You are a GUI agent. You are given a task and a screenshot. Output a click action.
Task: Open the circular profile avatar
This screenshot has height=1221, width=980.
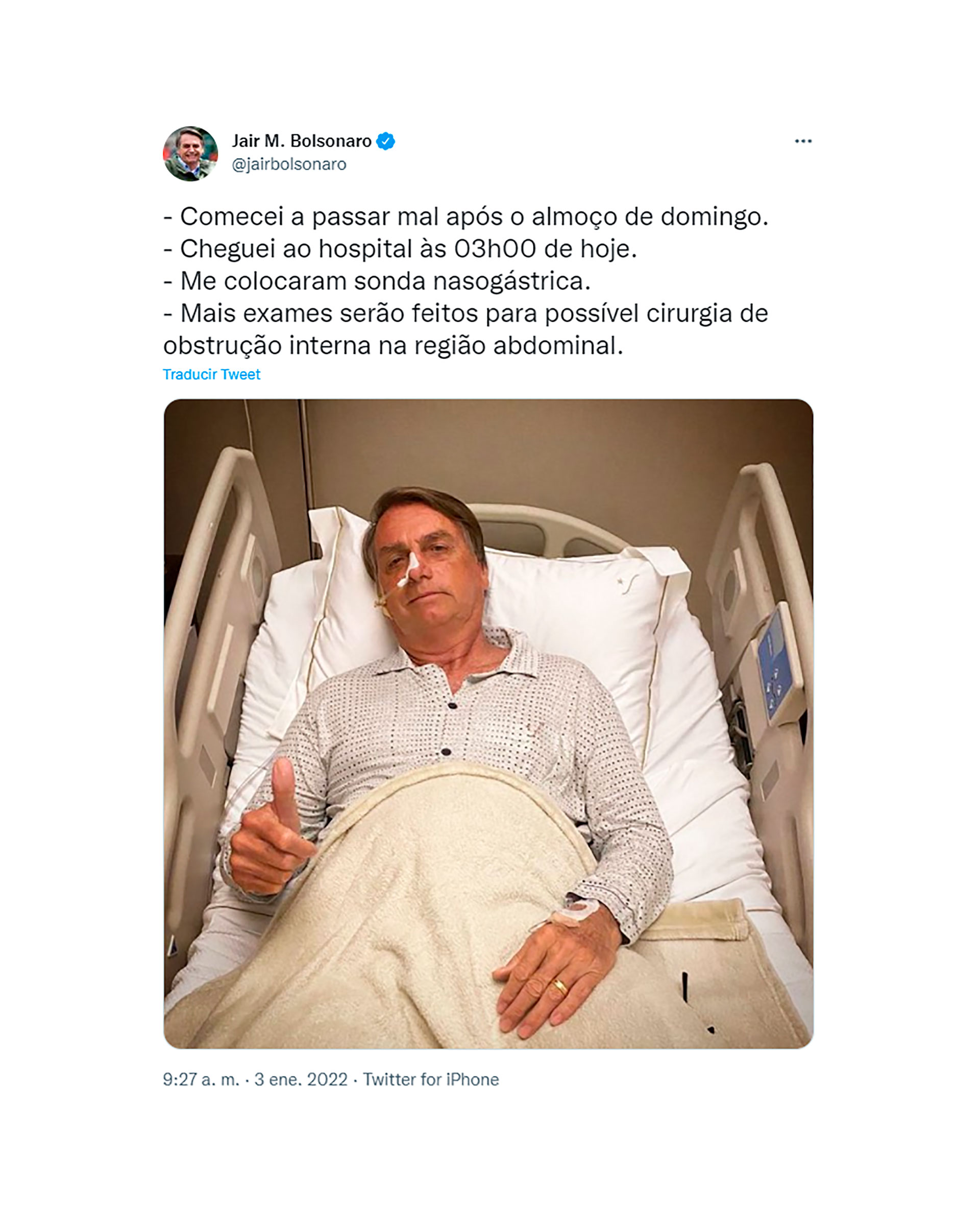pyautogui.click(x=190, y=154)
